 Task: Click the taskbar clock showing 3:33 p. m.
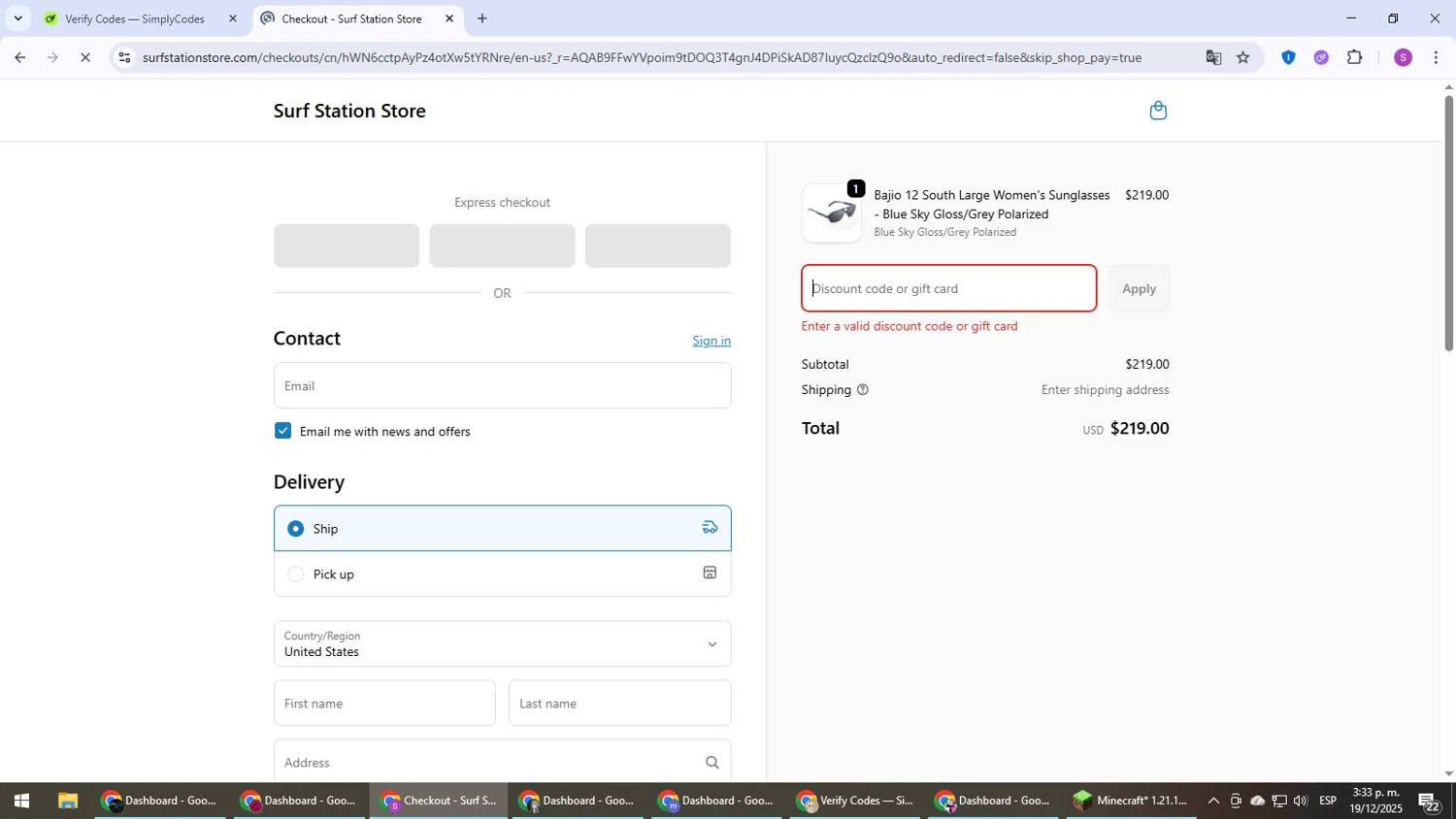(x=1375, y=802)
